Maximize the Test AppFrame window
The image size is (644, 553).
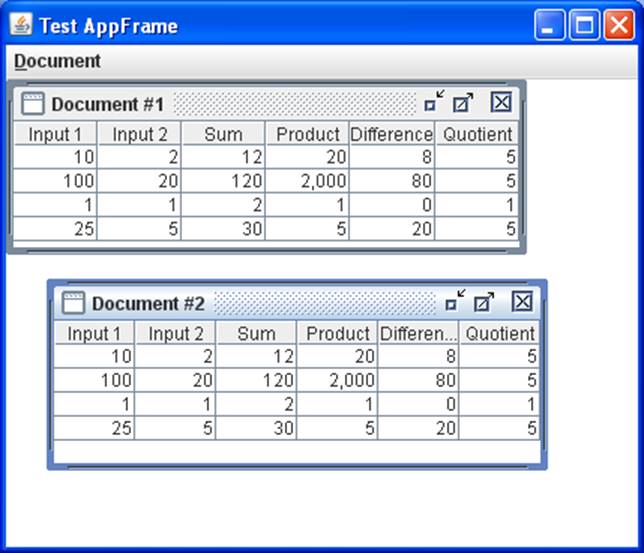585,25
